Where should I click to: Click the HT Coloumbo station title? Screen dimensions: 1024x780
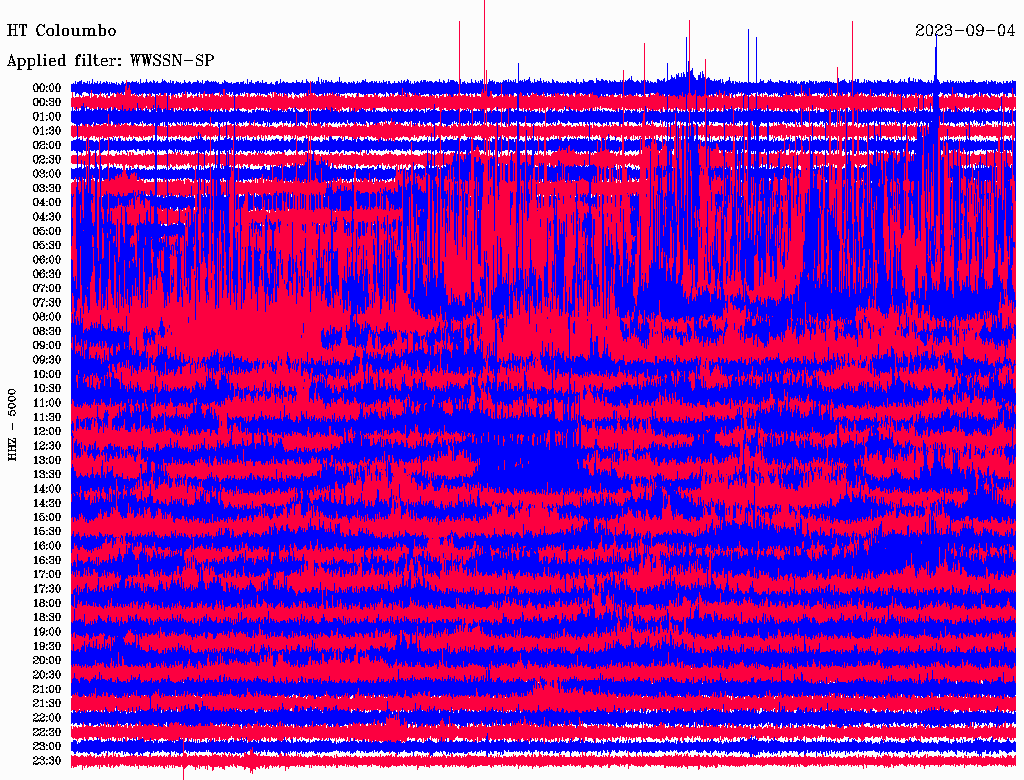61,31
